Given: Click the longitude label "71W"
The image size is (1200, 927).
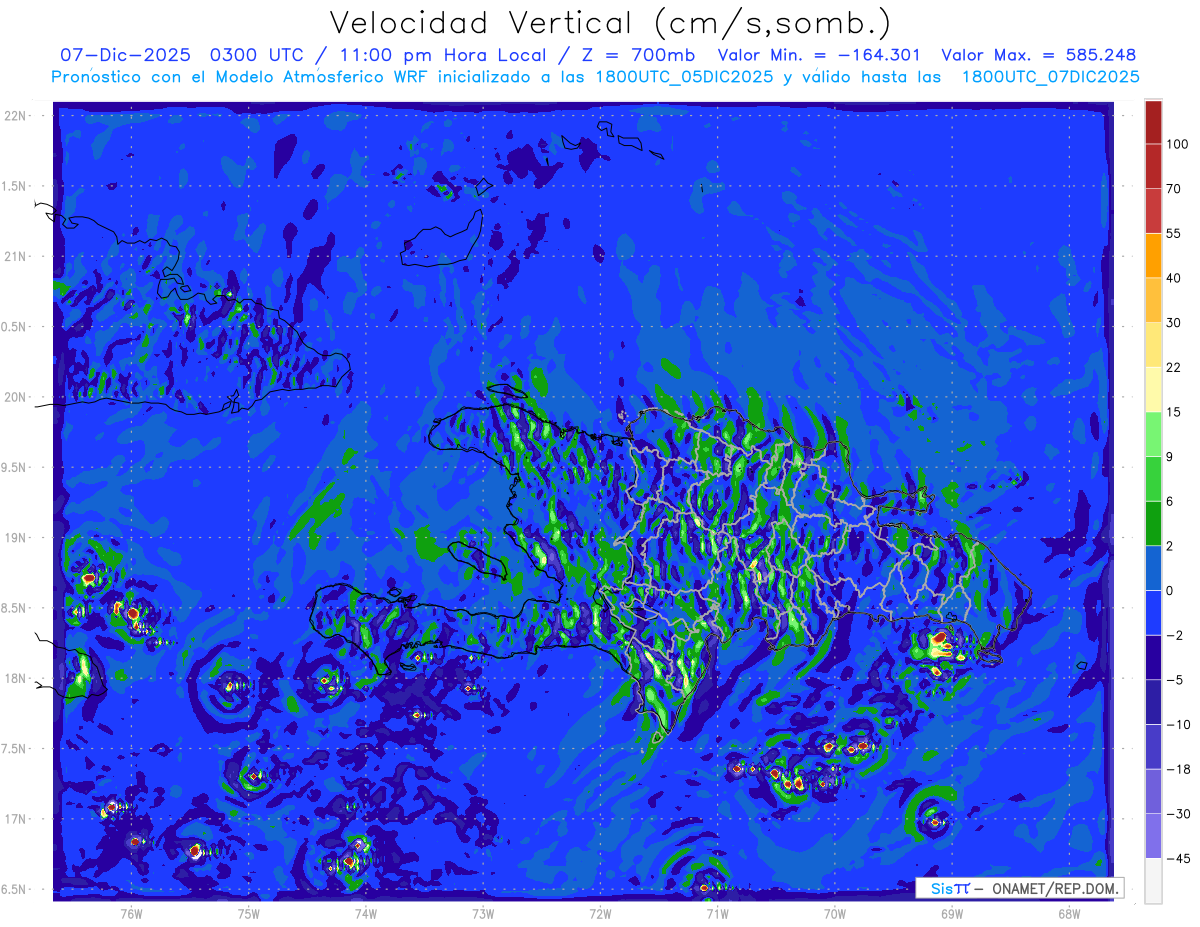Looking at the screenshot, I should pos(717,914).
